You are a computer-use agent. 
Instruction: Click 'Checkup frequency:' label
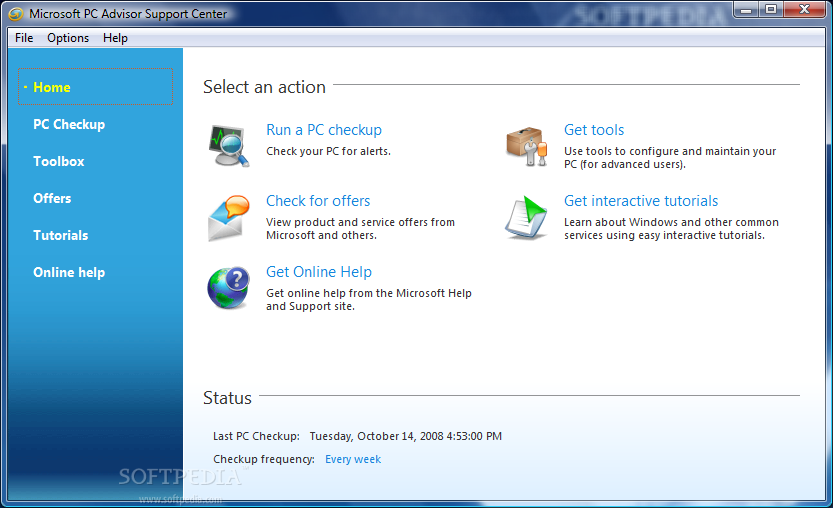pos(264,459)
